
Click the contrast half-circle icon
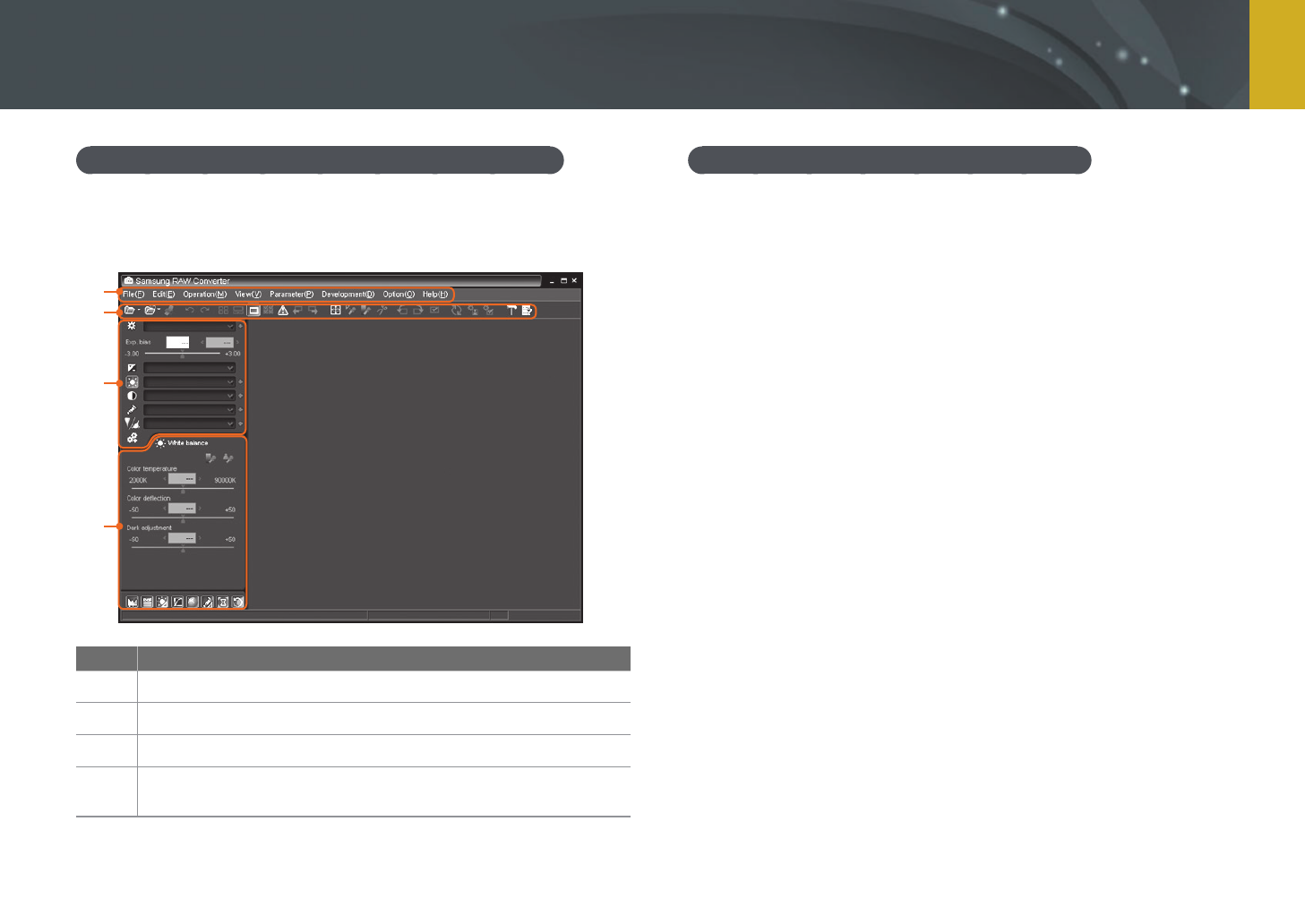132,396
